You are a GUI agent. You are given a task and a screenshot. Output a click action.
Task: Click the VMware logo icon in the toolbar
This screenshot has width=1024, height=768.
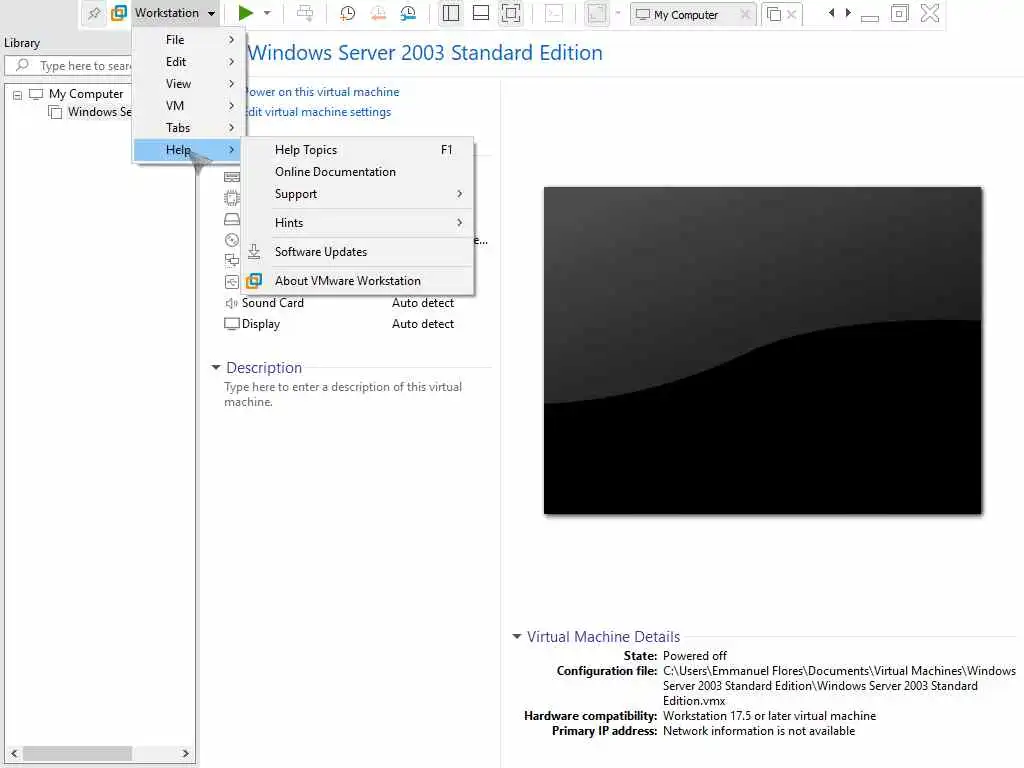[119, 13]
